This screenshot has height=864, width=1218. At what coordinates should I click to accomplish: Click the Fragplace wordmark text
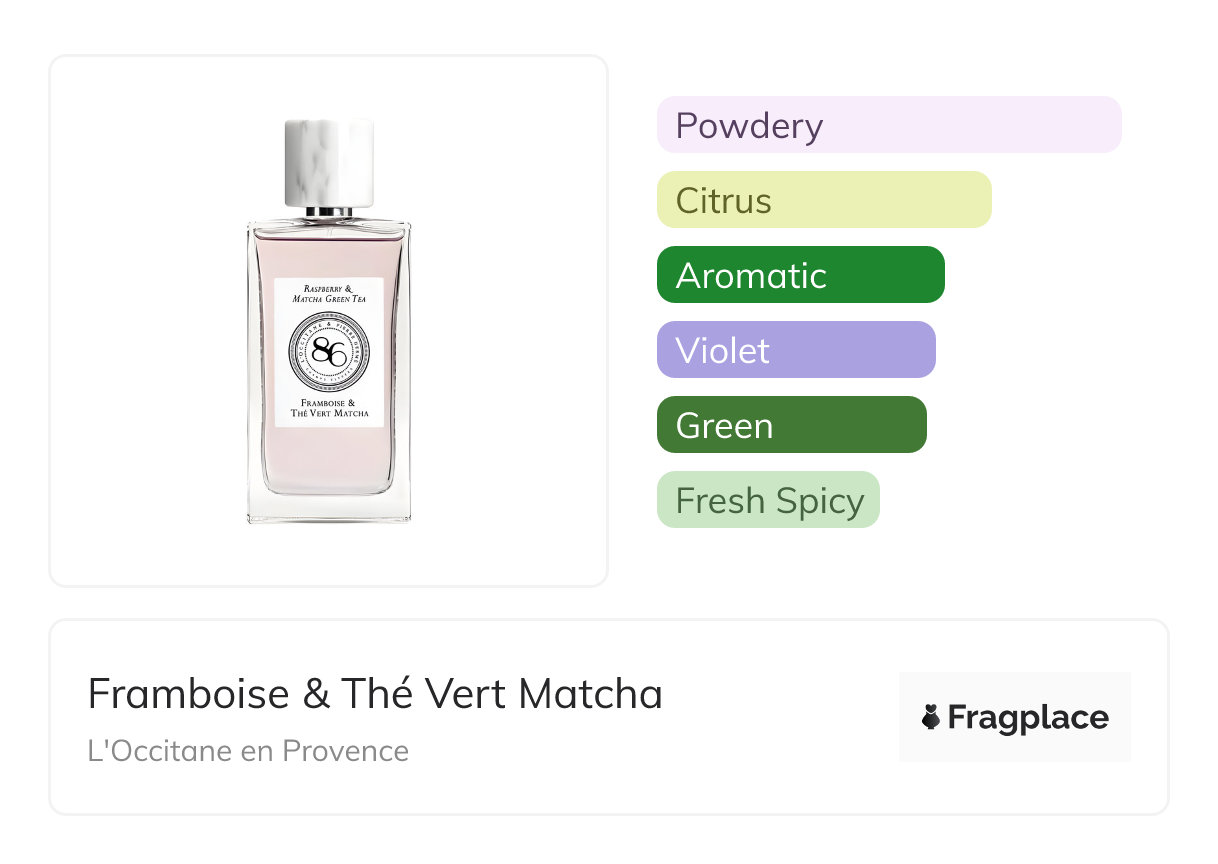point(1028,718)
